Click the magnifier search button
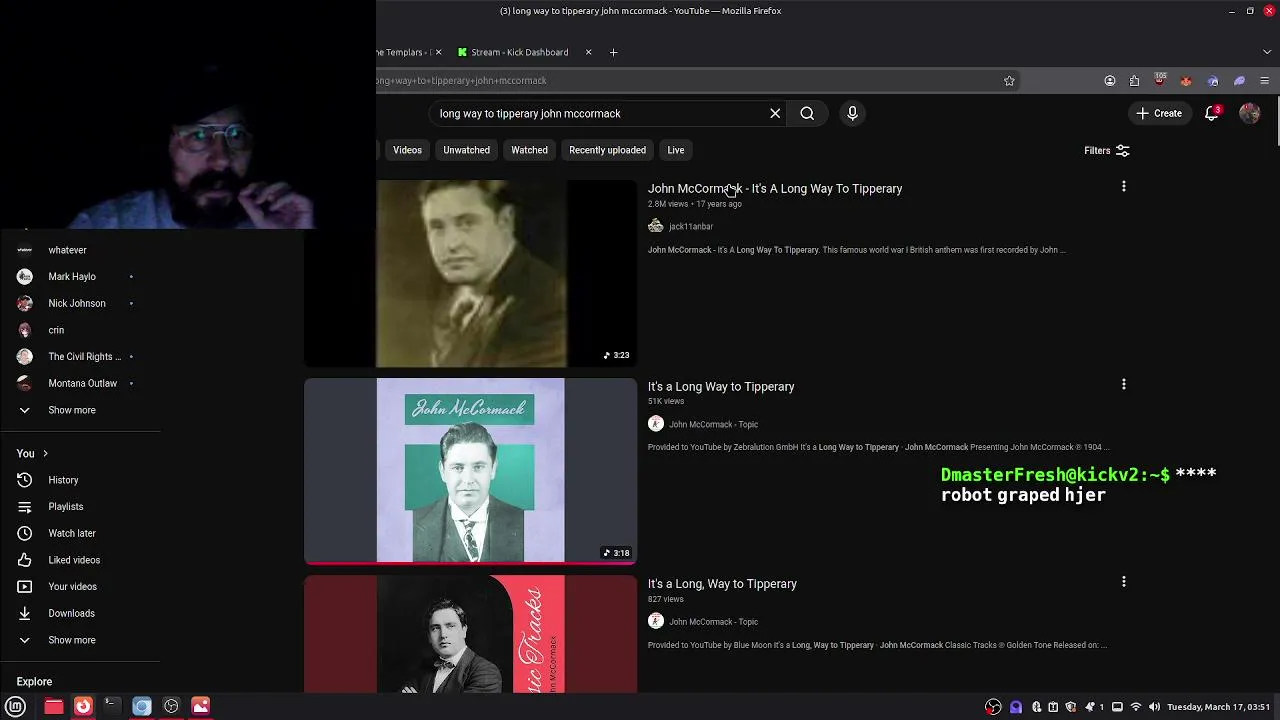Image resolution: width=1280 pixels, height=720 pixels. tap(807, 113)
